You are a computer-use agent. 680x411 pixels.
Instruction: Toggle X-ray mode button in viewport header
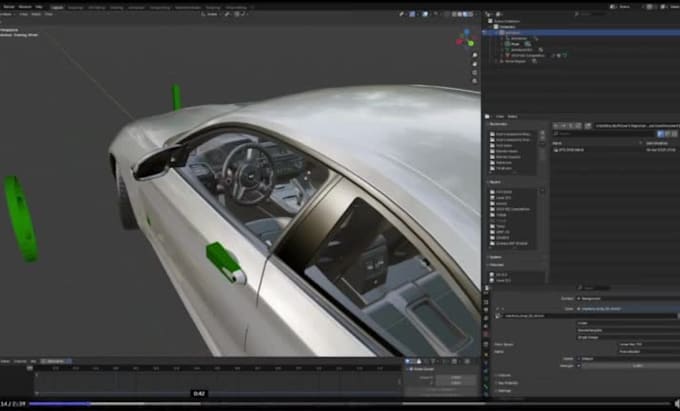coord(448,14)
